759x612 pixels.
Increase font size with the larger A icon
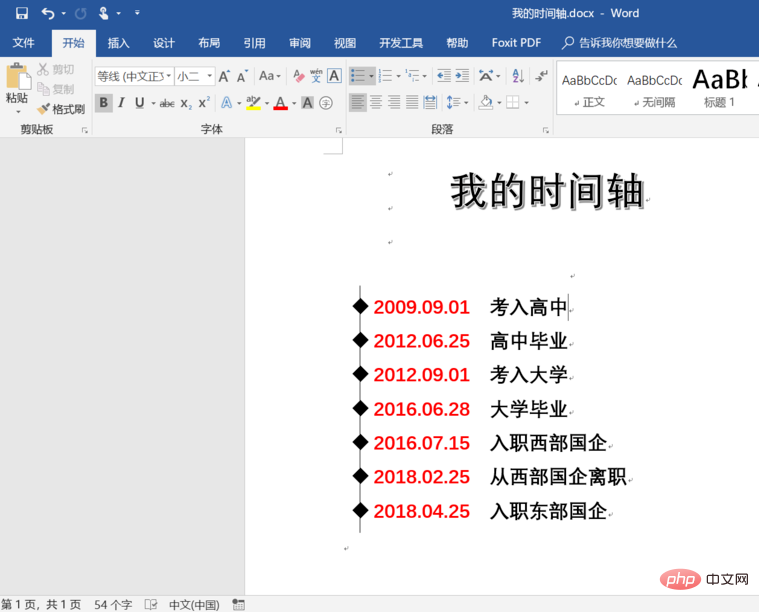[x=224, y=76]
